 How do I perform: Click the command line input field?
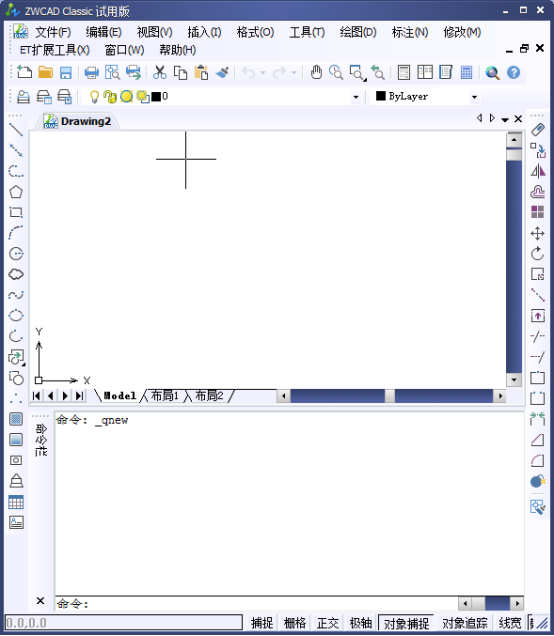tap(257, 604)
